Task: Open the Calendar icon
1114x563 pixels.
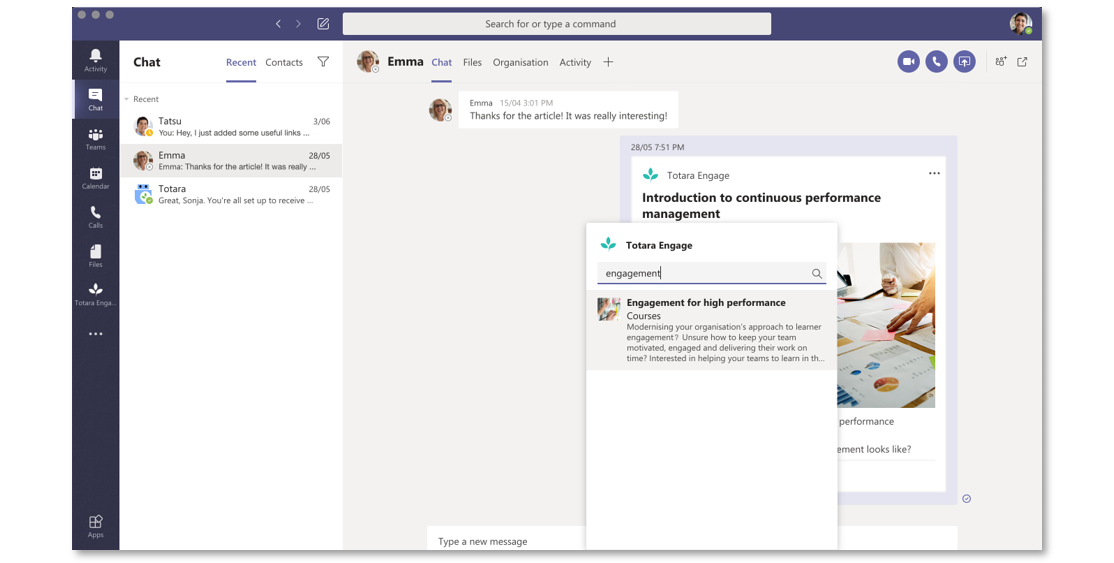Action: coord(95,178)
